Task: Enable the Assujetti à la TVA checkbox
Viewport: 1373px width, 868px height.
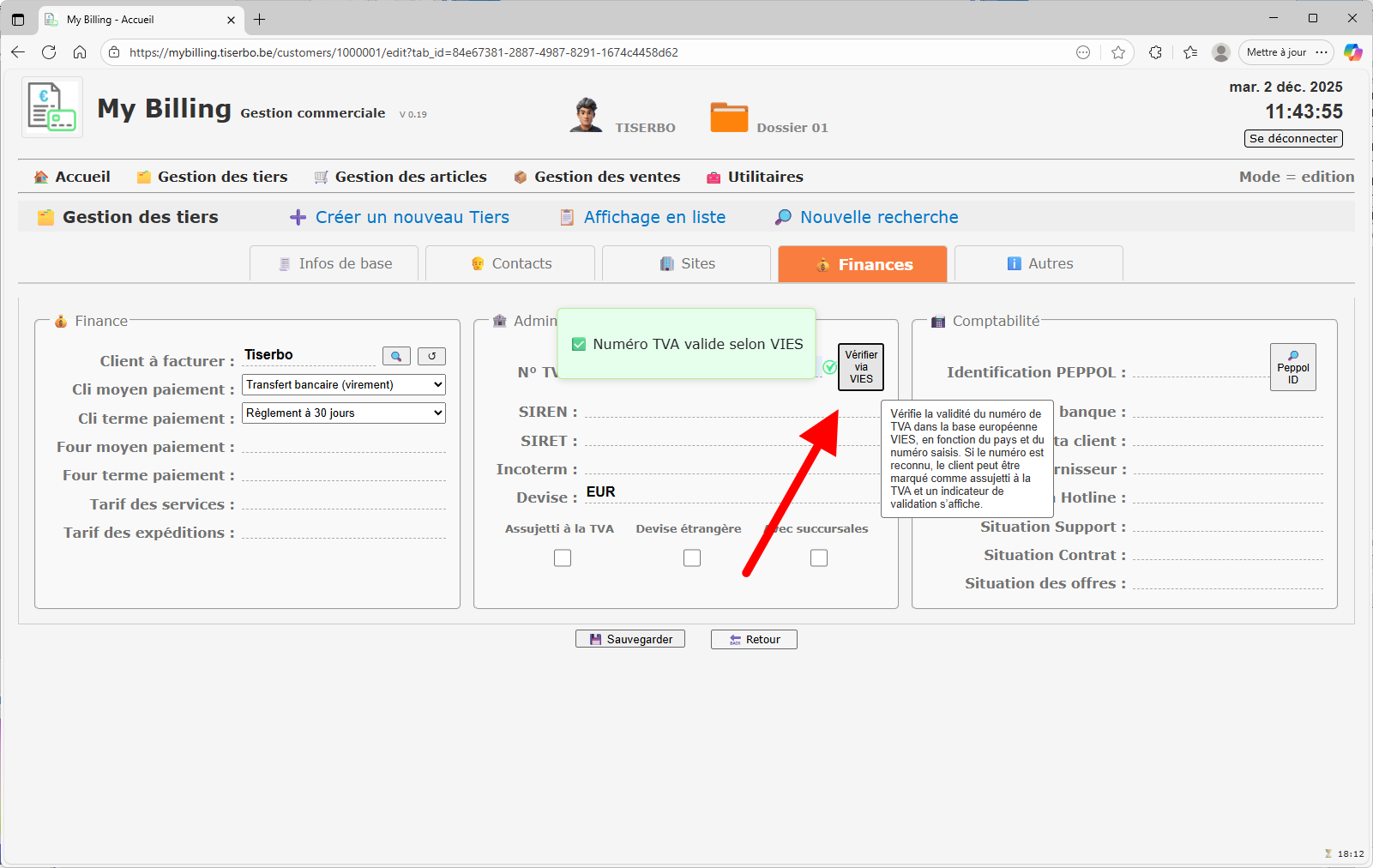Action: [563, 558]
